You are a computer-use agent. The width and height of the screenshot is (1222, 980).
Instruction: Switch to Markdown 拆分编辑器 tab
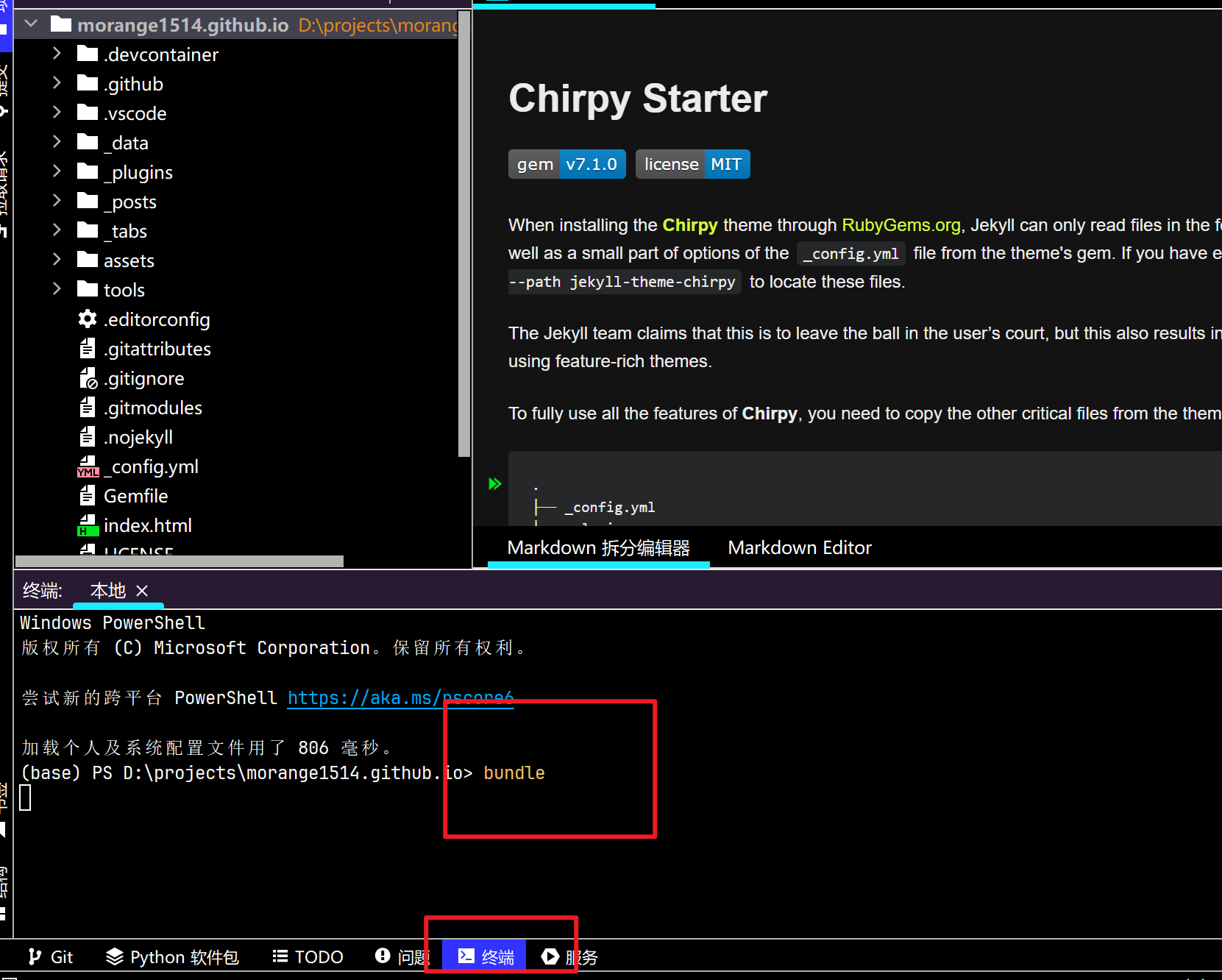pos(599,547)
